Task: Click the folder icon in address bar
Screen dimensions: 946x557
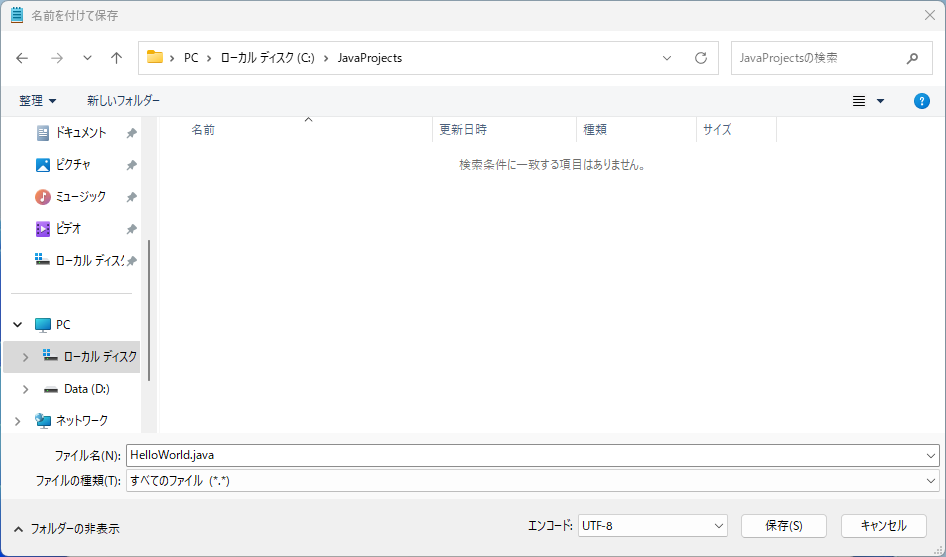Action: coord(155,57)
